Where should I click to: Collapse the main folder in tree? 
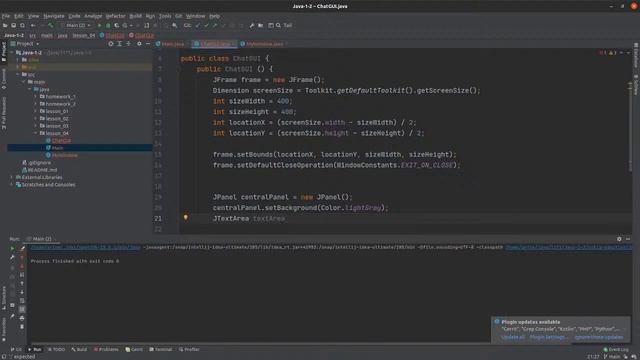point(24,82)
